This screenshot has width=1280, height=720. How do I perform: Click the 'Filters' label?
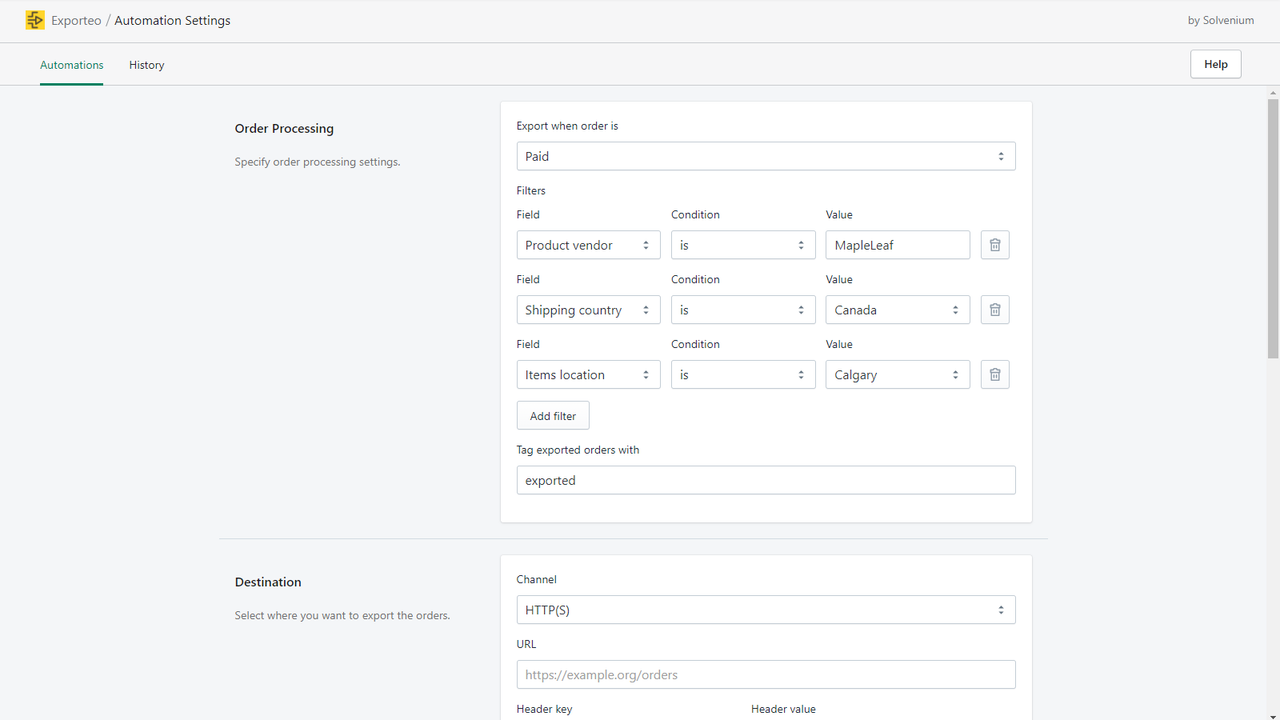[531, 190]
